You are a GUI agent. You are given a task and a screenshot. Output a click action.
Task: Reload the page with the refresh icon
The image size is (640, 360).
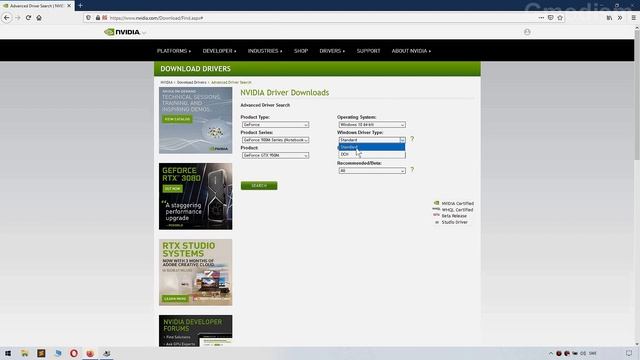click(28, 18)
